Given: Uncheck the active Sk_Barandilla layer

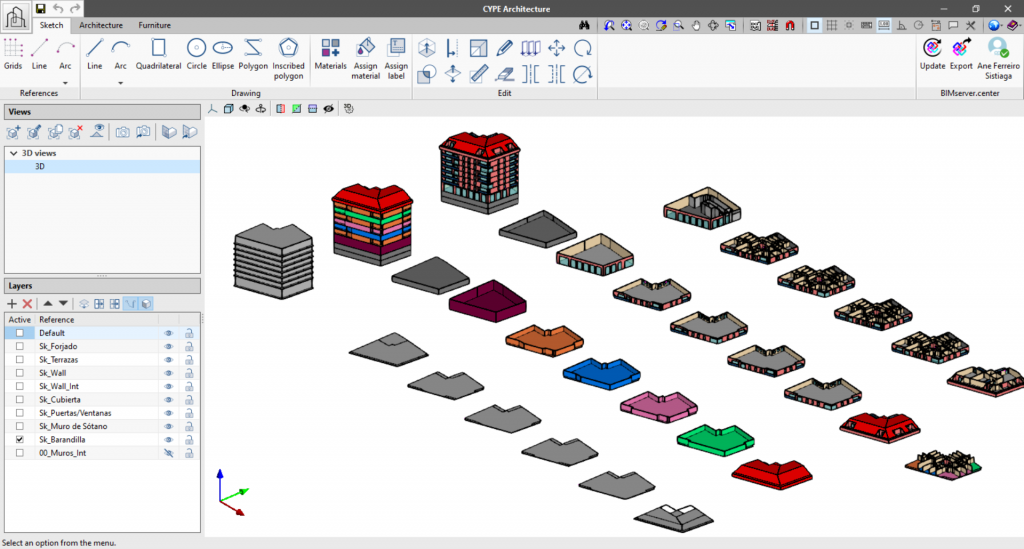Looking at the screenshot, I should click(x=20, y=439).
